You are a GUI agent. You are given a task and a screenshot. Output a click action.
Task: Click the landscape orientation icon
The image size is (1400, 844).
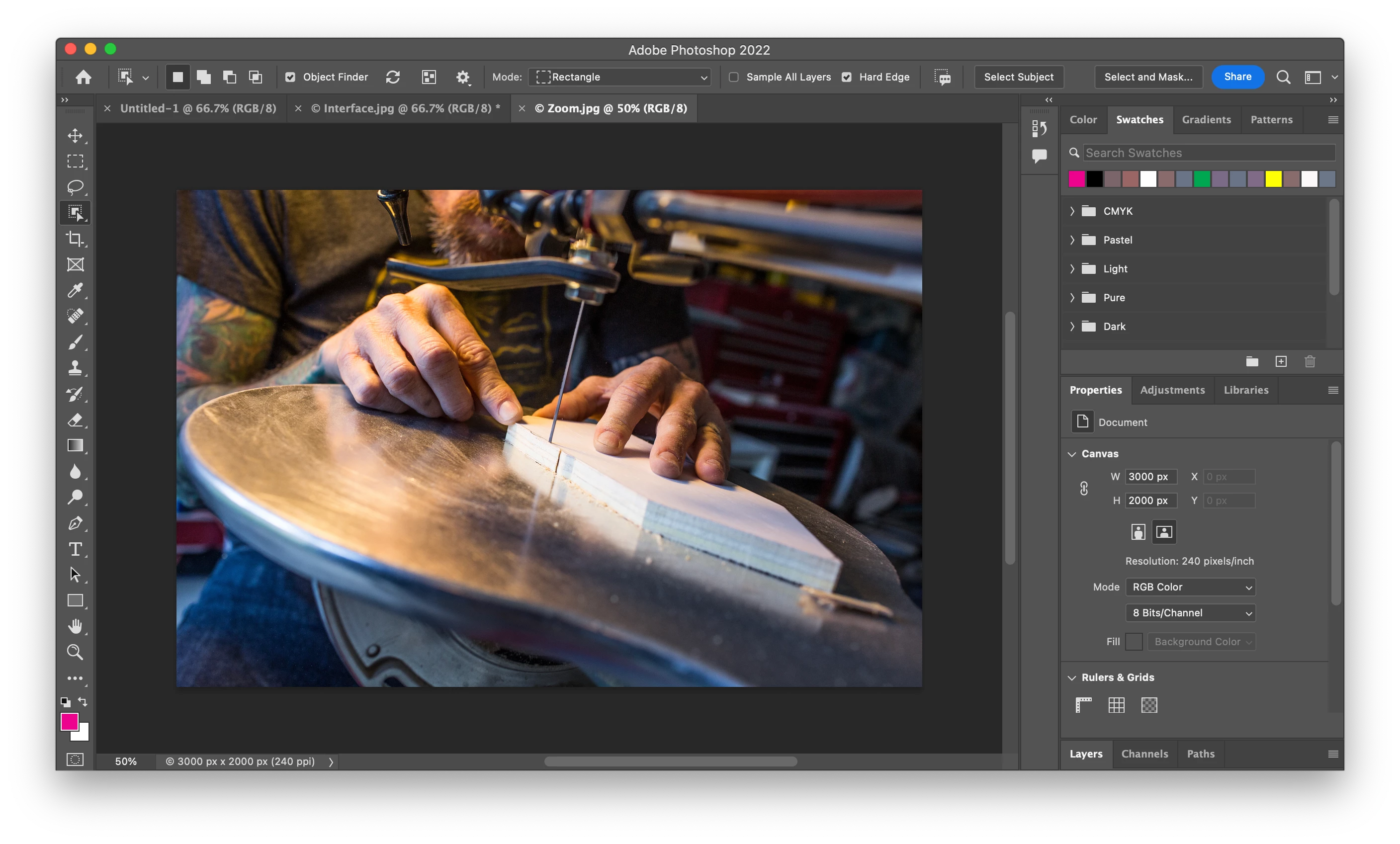[x=1164, y=532]
